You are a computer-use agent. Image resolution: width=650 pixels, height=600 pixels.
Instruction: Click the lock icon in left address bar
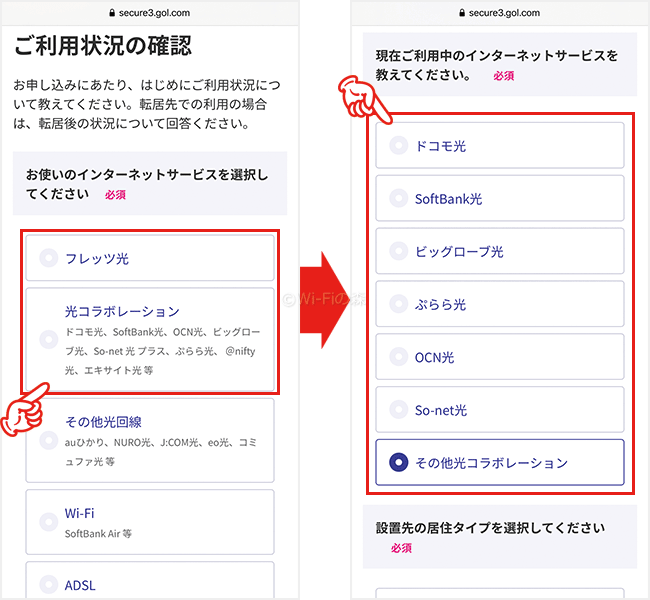(112, 13)
